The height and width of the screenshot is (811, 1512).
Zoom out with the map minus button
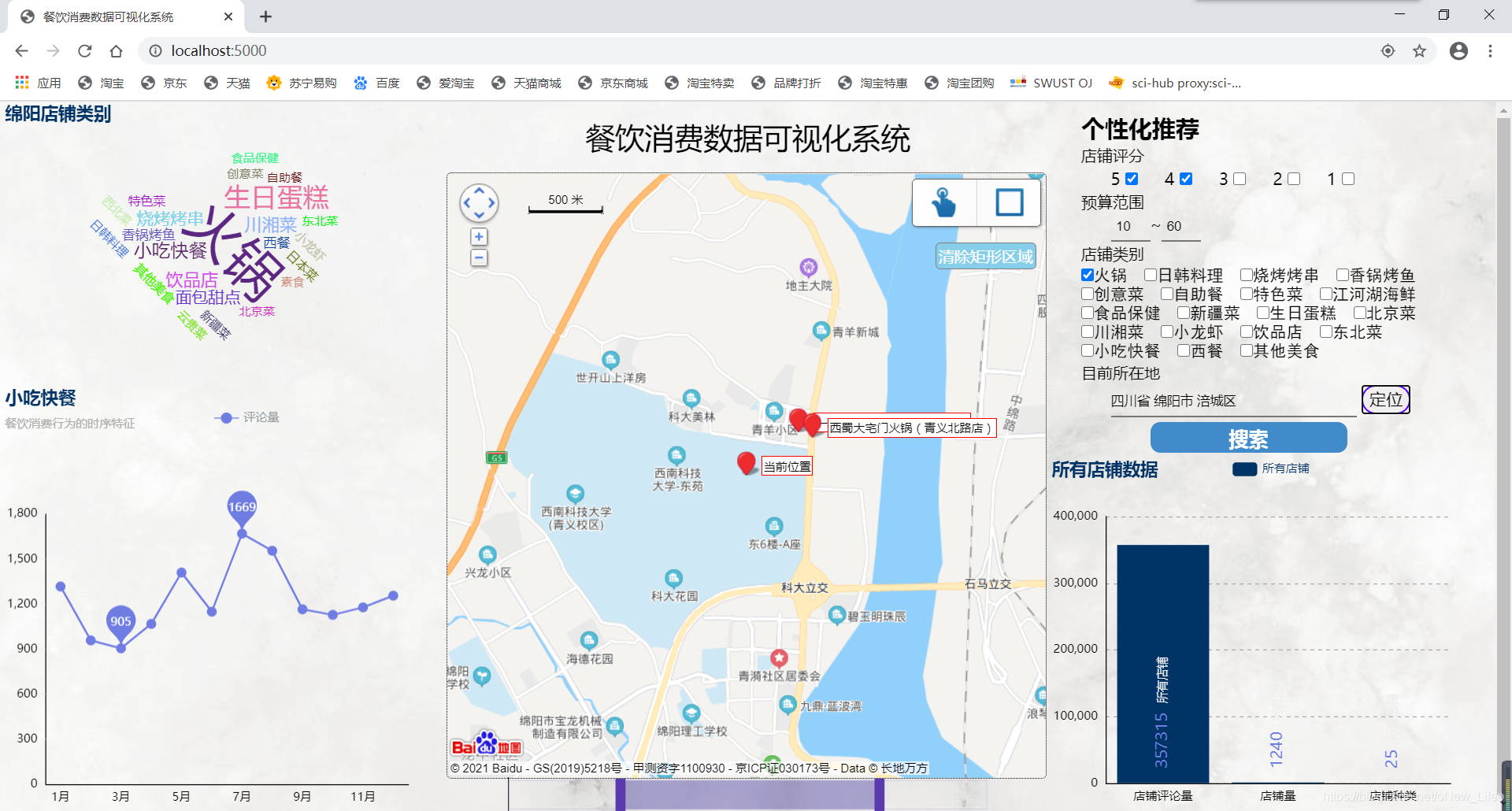pos(479,257)
